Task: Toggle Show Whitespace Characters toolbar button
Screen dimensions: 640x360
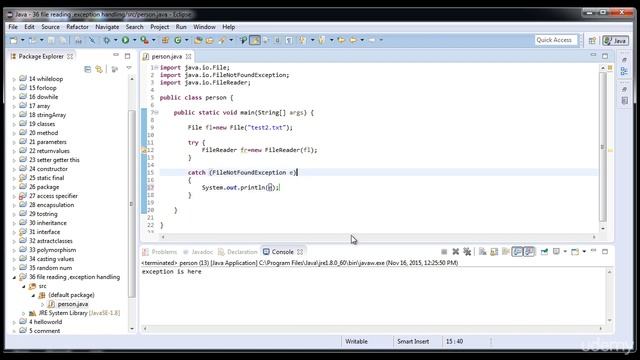Action: [289, 40]
